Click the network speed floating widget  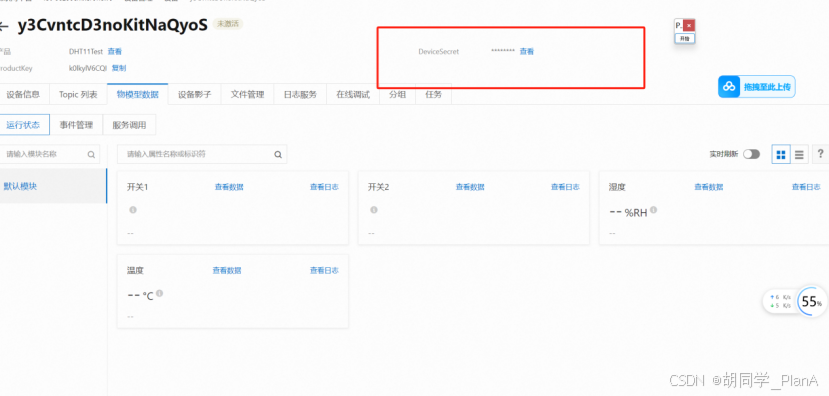click(x=780, y=301)
